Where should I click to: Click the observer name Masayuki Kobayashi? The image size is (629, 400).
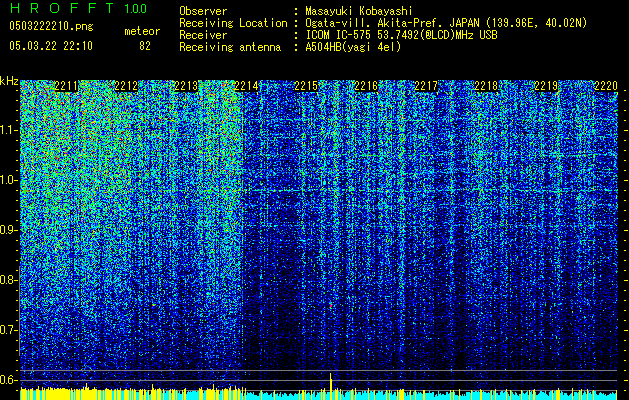coord(359,11)
